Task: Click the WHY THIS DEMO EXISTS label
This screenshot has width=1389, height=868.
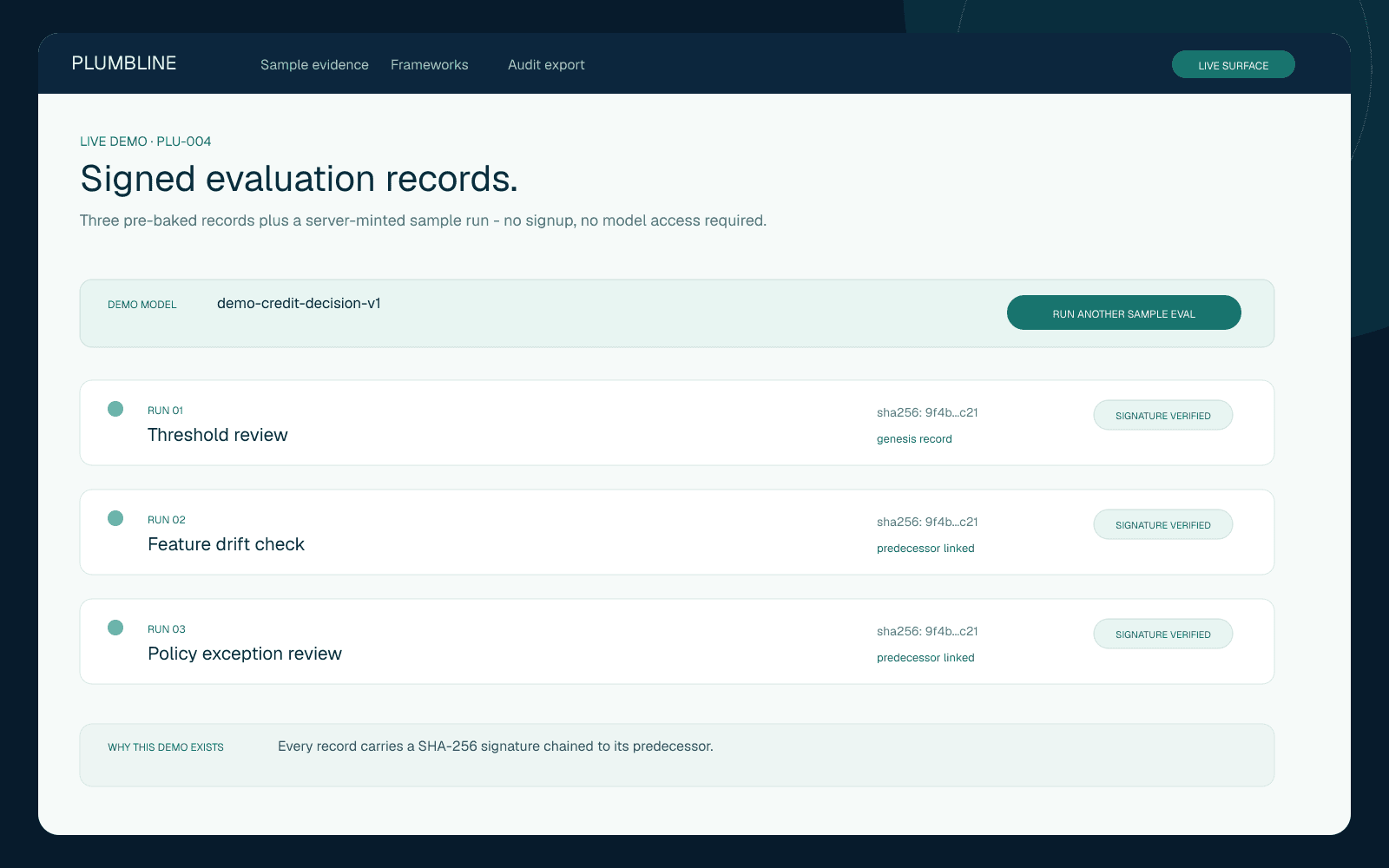Action: pos(166,747)
